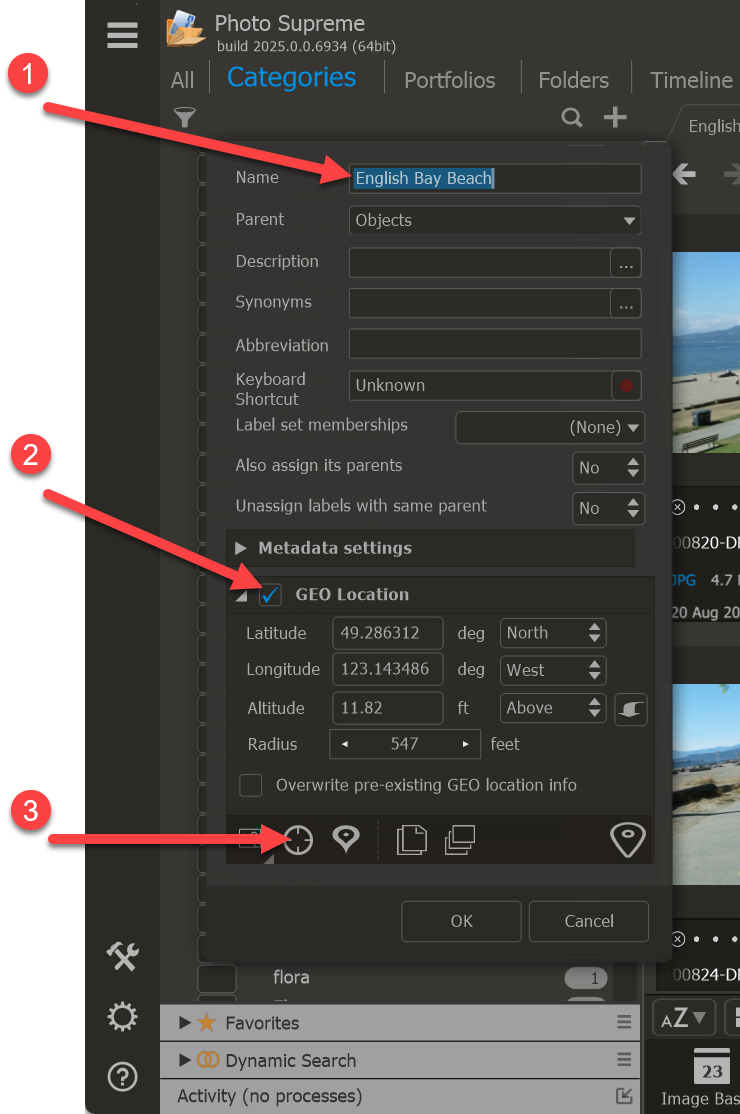Click the blue JPG file type label
This screenshot has width=740, height=1114.
[x=684, y=580]
